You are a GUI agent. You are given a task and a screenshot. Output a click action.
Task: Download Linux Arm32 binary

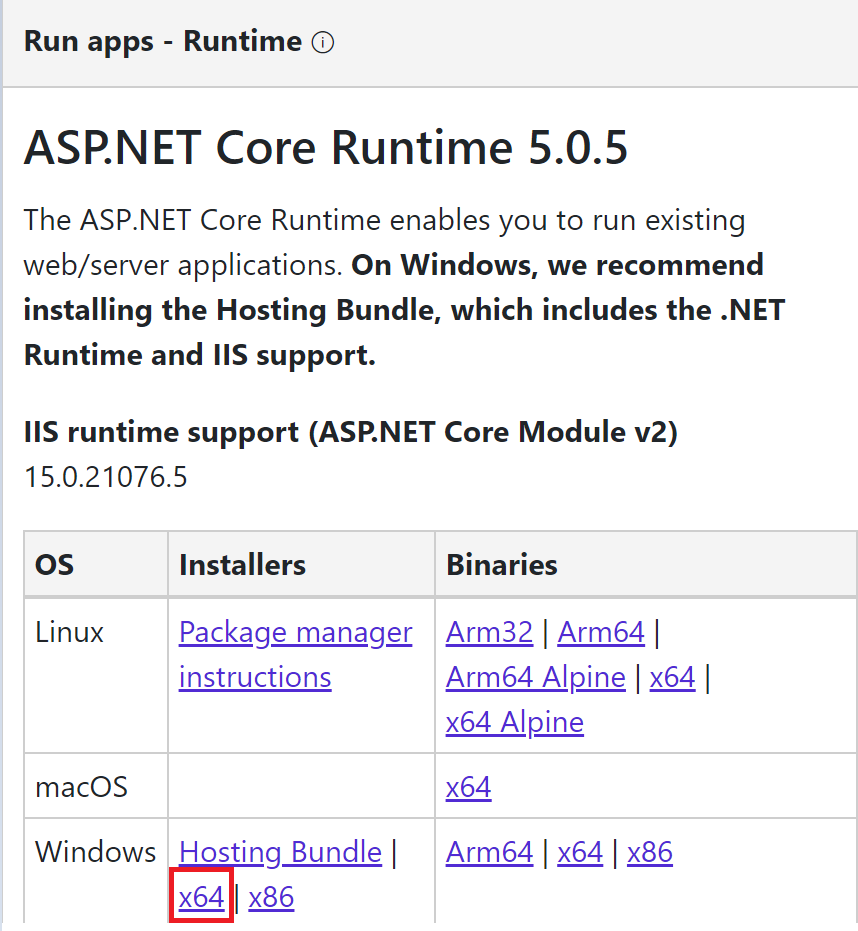[489, 632]
